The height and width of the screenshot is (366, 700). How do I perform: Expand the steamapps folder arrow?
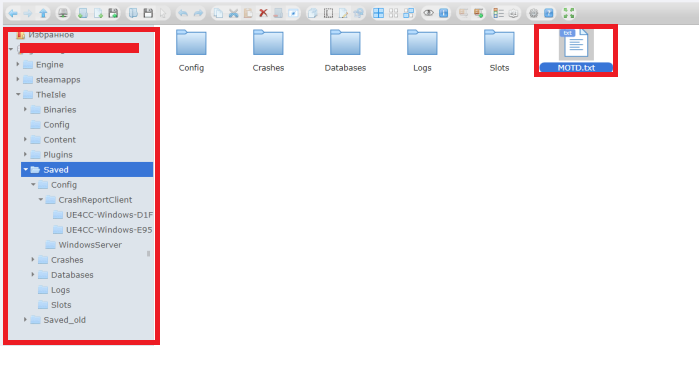tap(18, 79)
